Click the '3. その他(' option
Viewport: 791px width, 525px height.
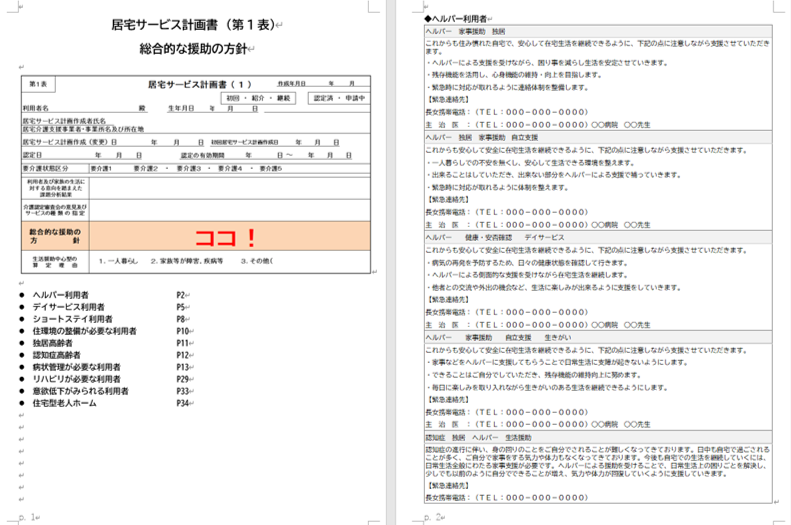[257, 261]
